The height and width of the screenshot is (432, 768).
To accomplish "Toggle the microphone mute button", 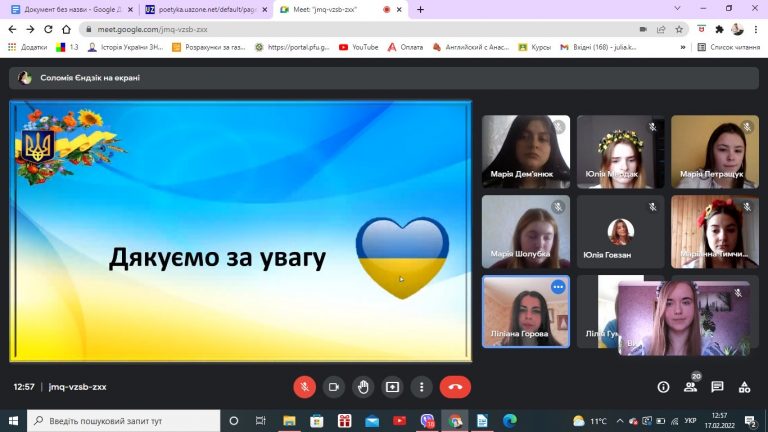I will [304, 387].
